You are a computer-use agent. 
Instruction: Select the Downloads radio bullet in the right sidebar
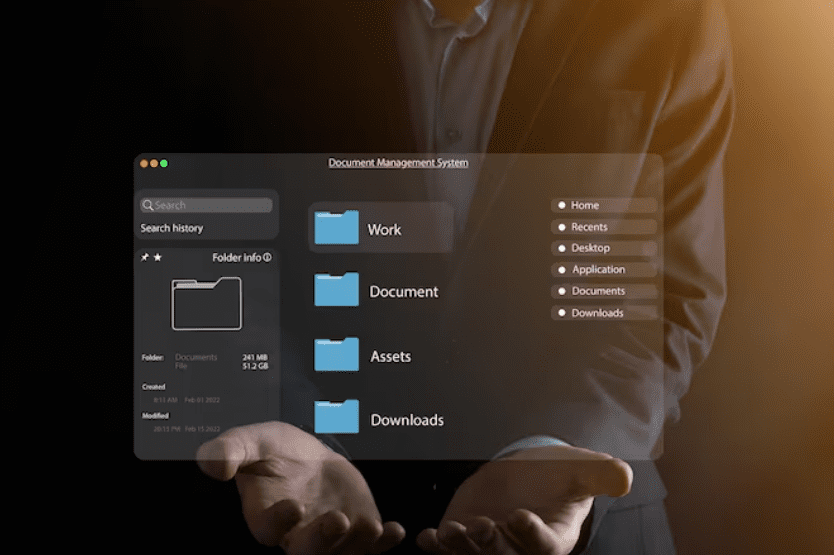coord(562,313)
